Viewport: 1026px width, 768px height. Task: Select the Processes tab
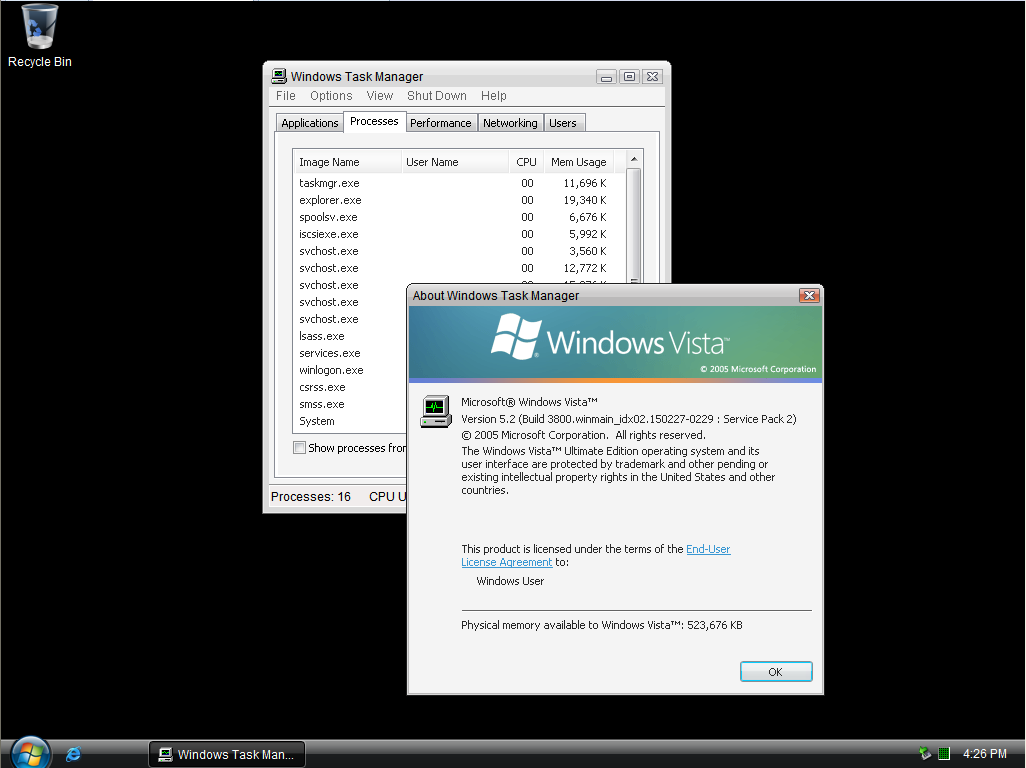click(374, 121)
